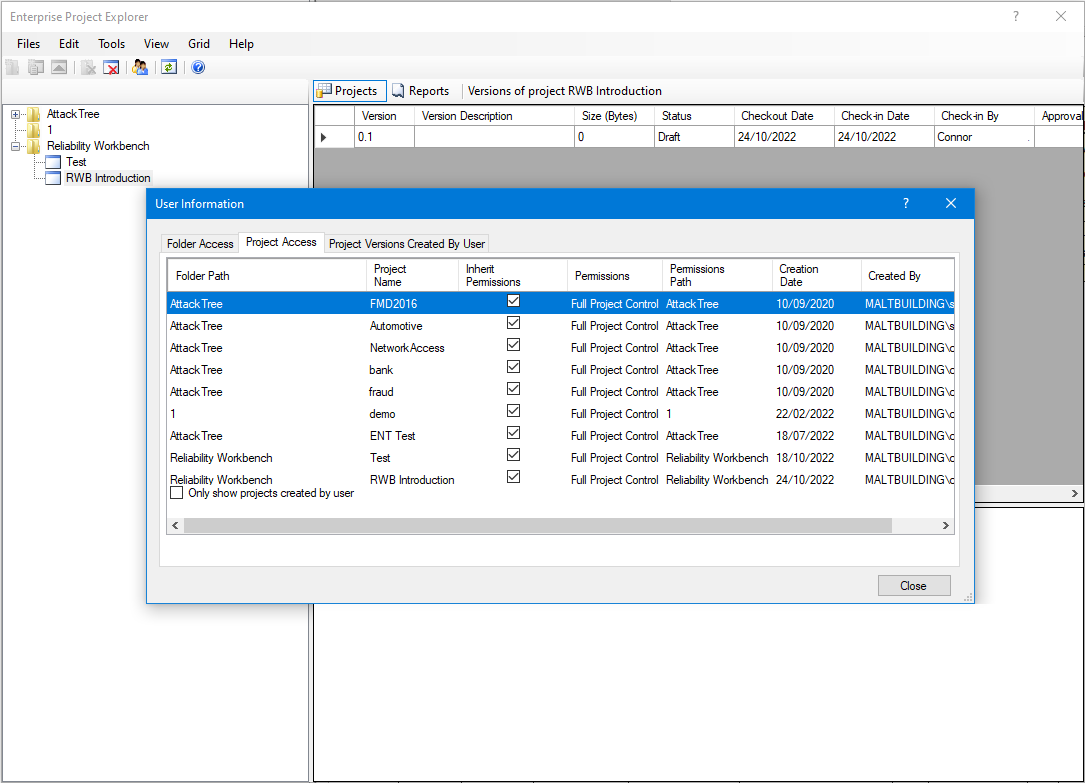Click the AttackTree folder icon

(x=34, y=114)
